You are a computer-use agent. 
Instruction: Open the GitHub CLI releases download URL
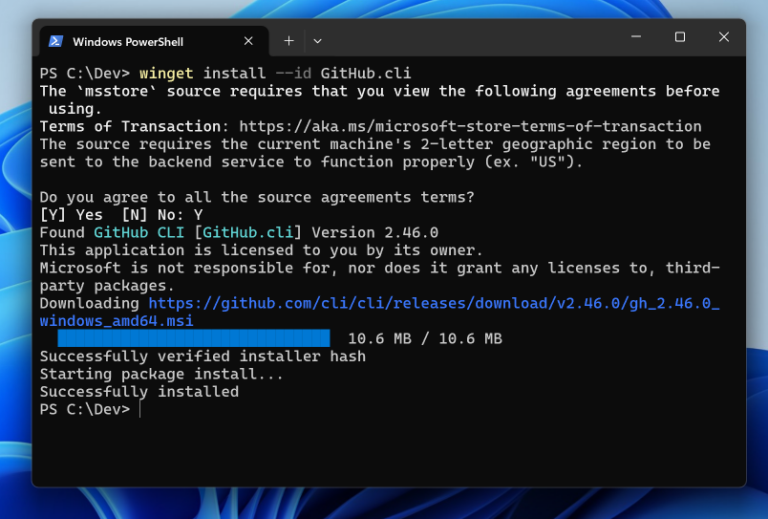433,303
